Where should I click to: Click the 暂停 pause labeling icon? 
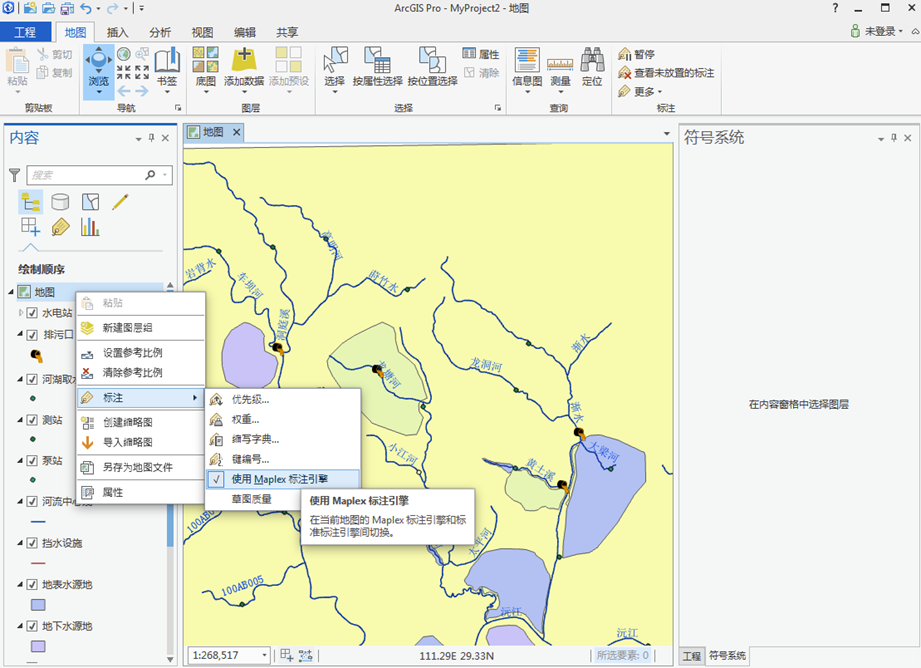click(625, 55)
